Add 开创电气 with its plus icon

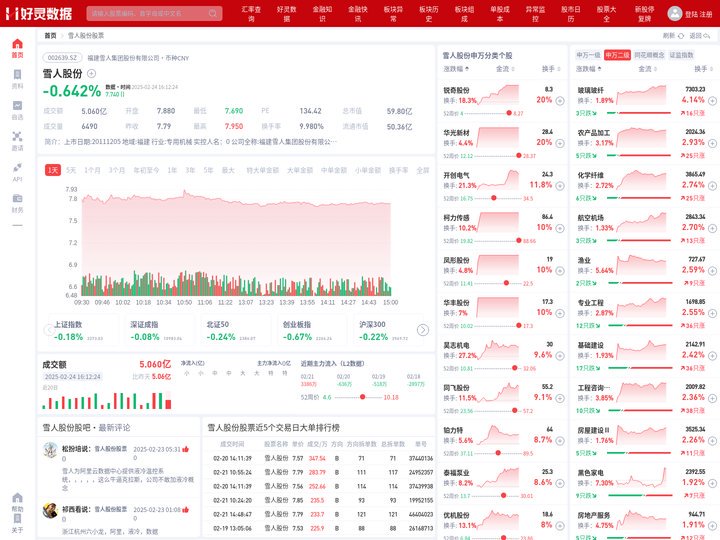560,186
